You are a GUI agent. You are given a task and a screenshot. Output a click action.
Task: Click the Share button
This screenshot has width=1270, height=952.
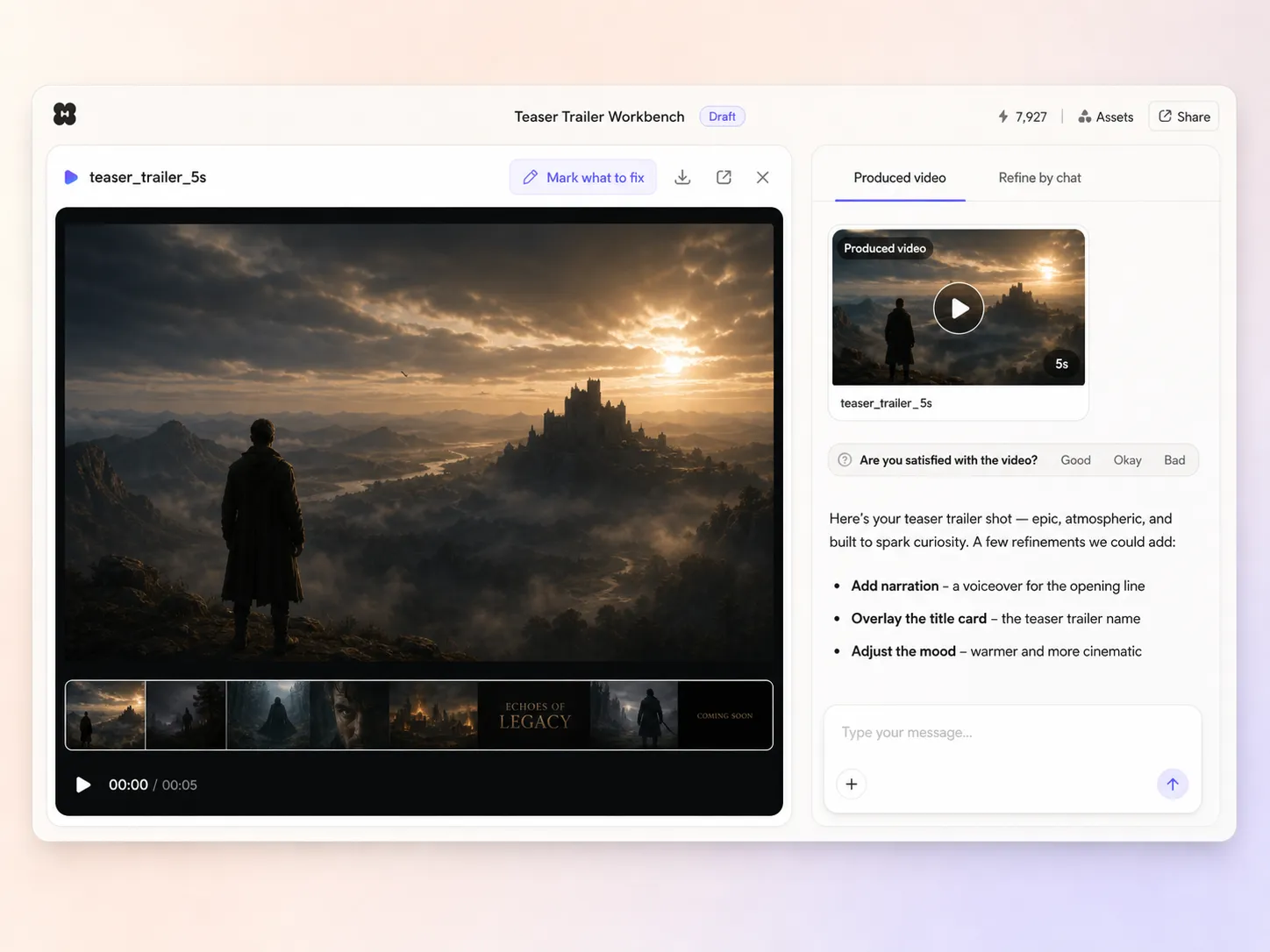tap(1184, 117)
